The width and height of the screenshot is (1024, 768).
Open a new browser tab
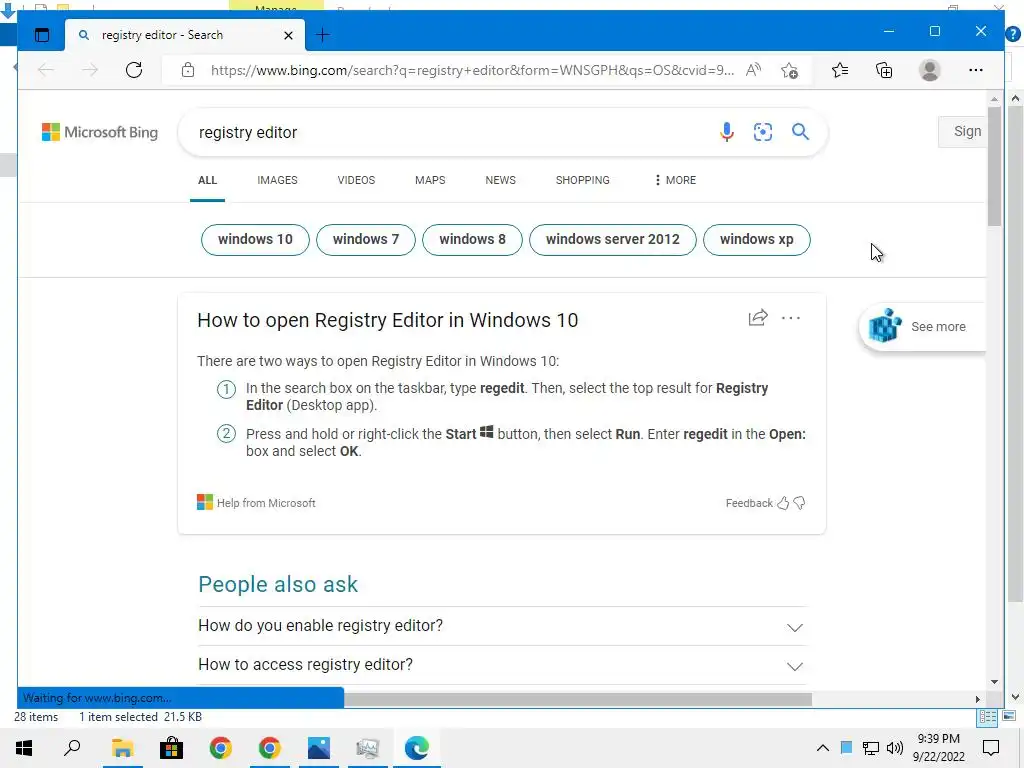[323, 35]
